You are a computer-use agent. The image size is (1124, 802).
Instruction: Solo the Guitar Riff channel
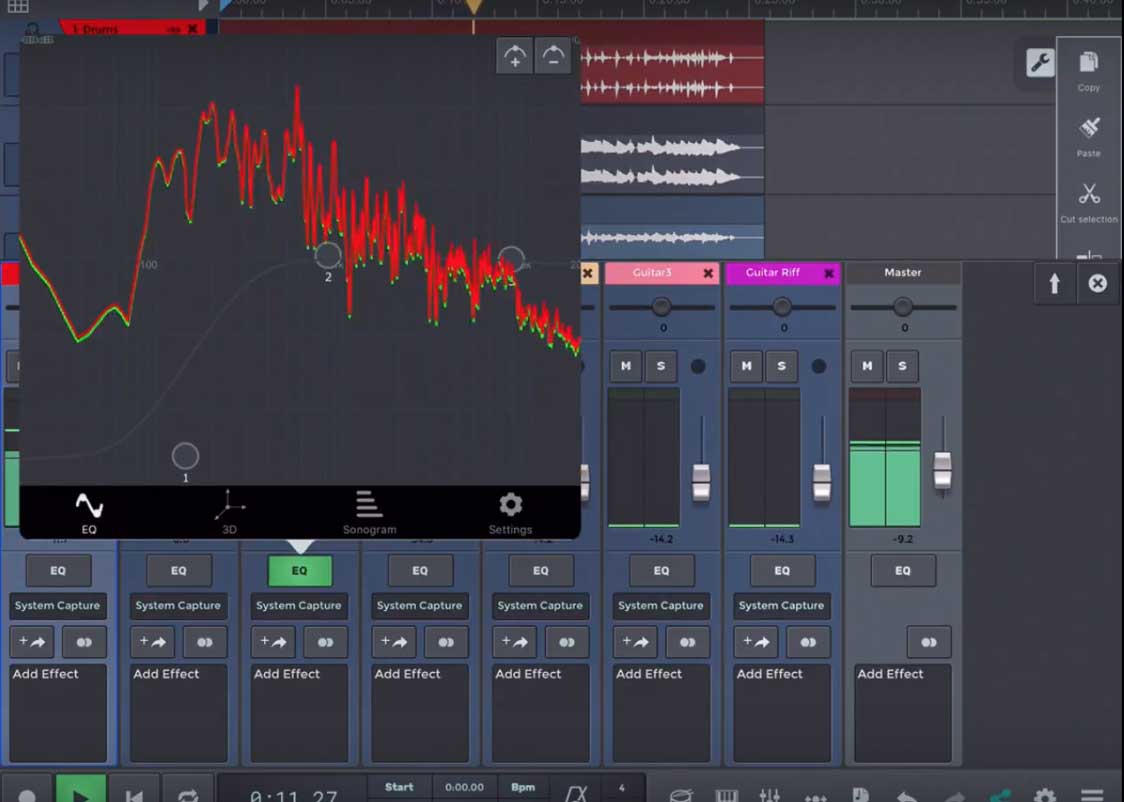tap(781, 366)
